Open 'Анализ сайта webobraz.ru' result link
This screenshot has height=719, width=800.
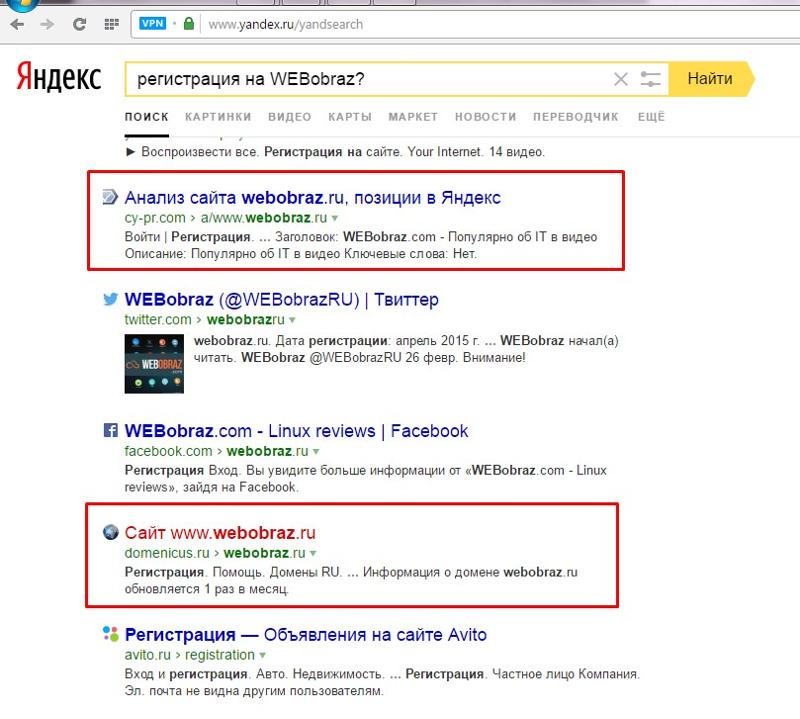coord(312,197)
